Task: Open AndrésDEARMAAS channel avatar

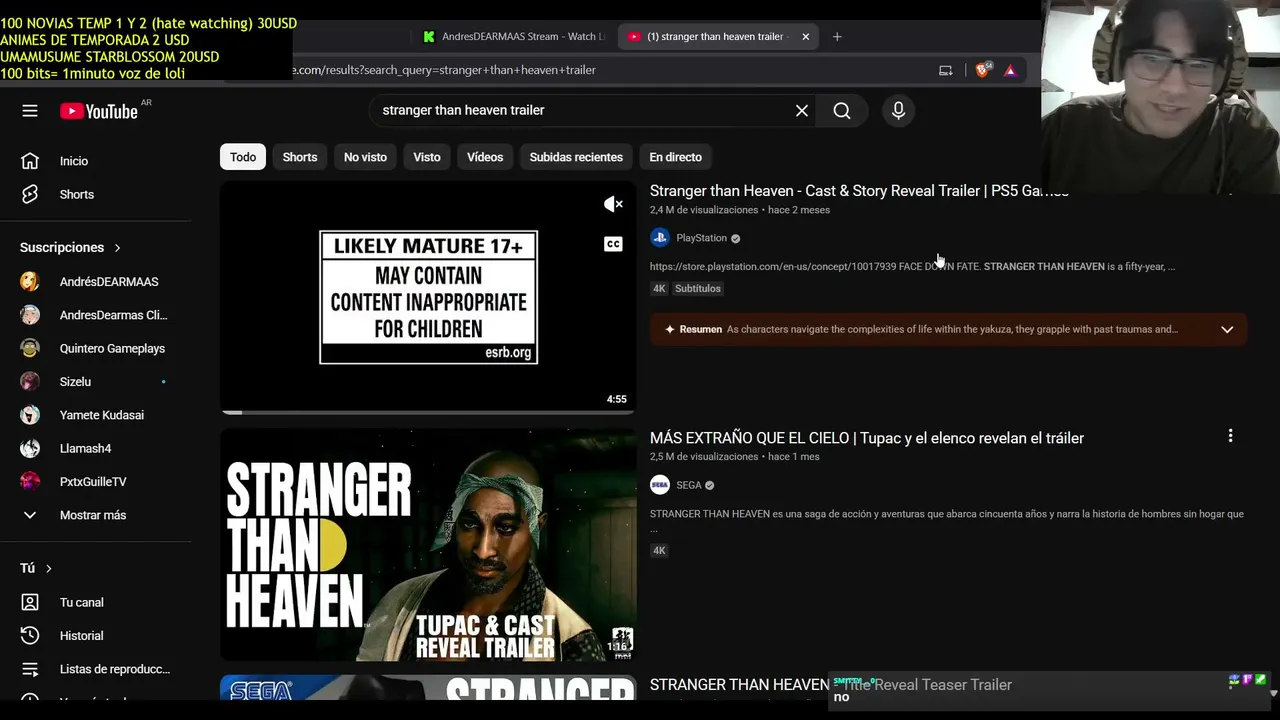Action: pos(30,282)
